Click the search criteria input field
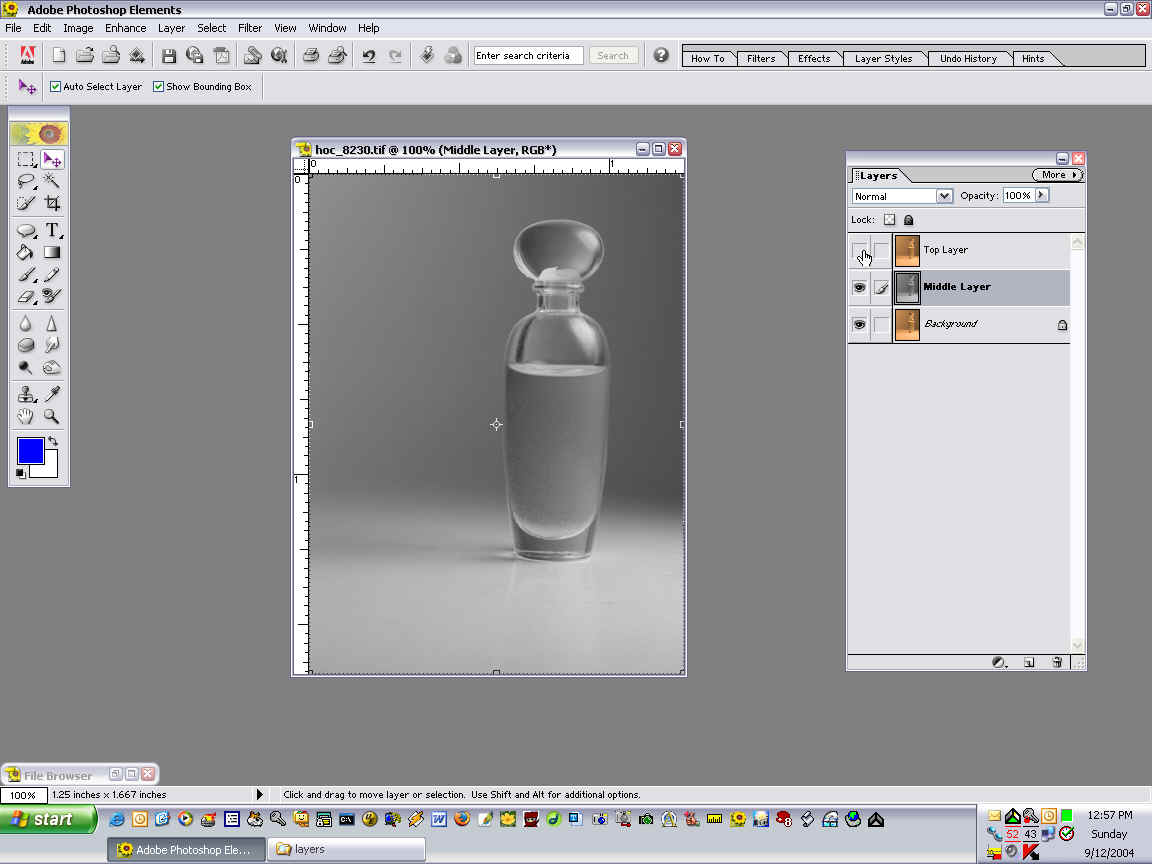Image resolution: width=1152 pixels, height=864 pixels. point(528,56)
